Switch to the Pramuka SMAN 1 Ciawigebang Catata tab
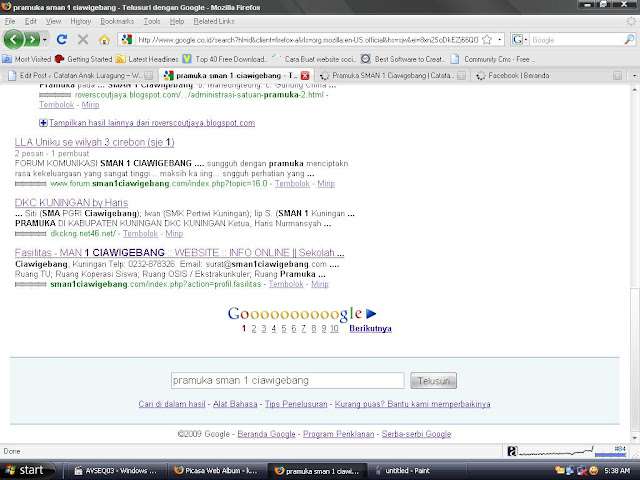Image resolution: width=640 pixels, height=480 pixels. (392, 76)
